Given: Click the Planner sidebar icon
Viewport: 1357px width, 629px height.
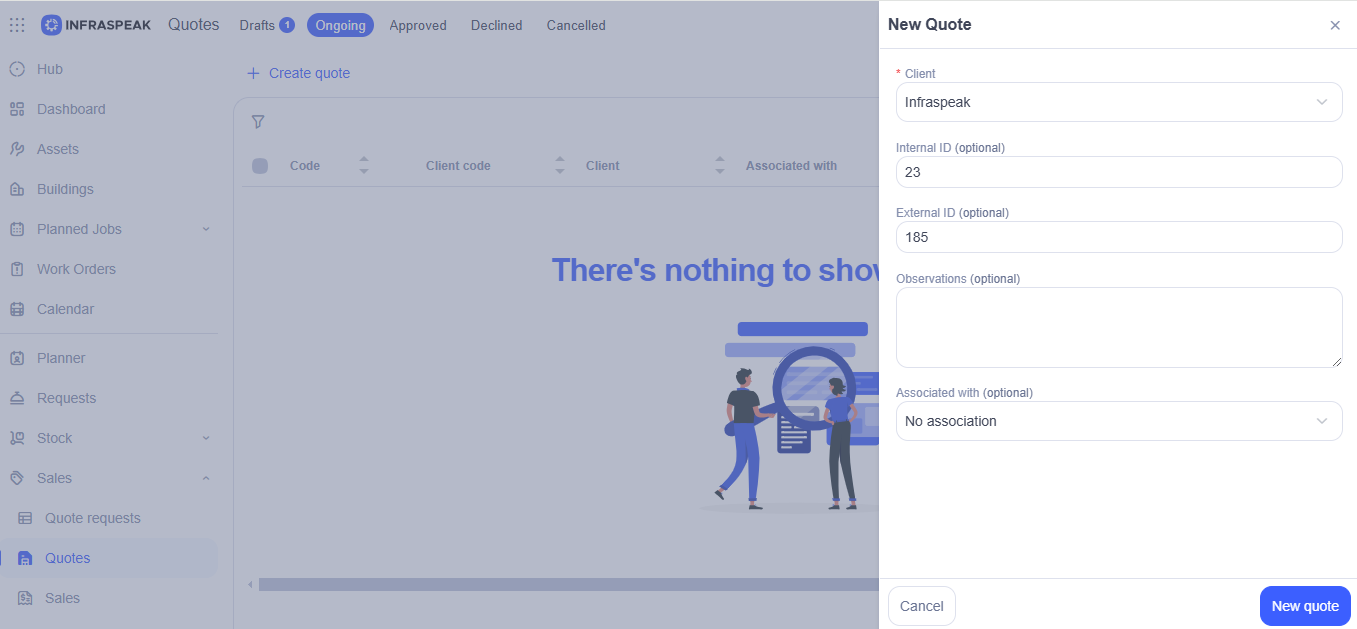Looking at the screenshot, I should [x=17, y=358].
